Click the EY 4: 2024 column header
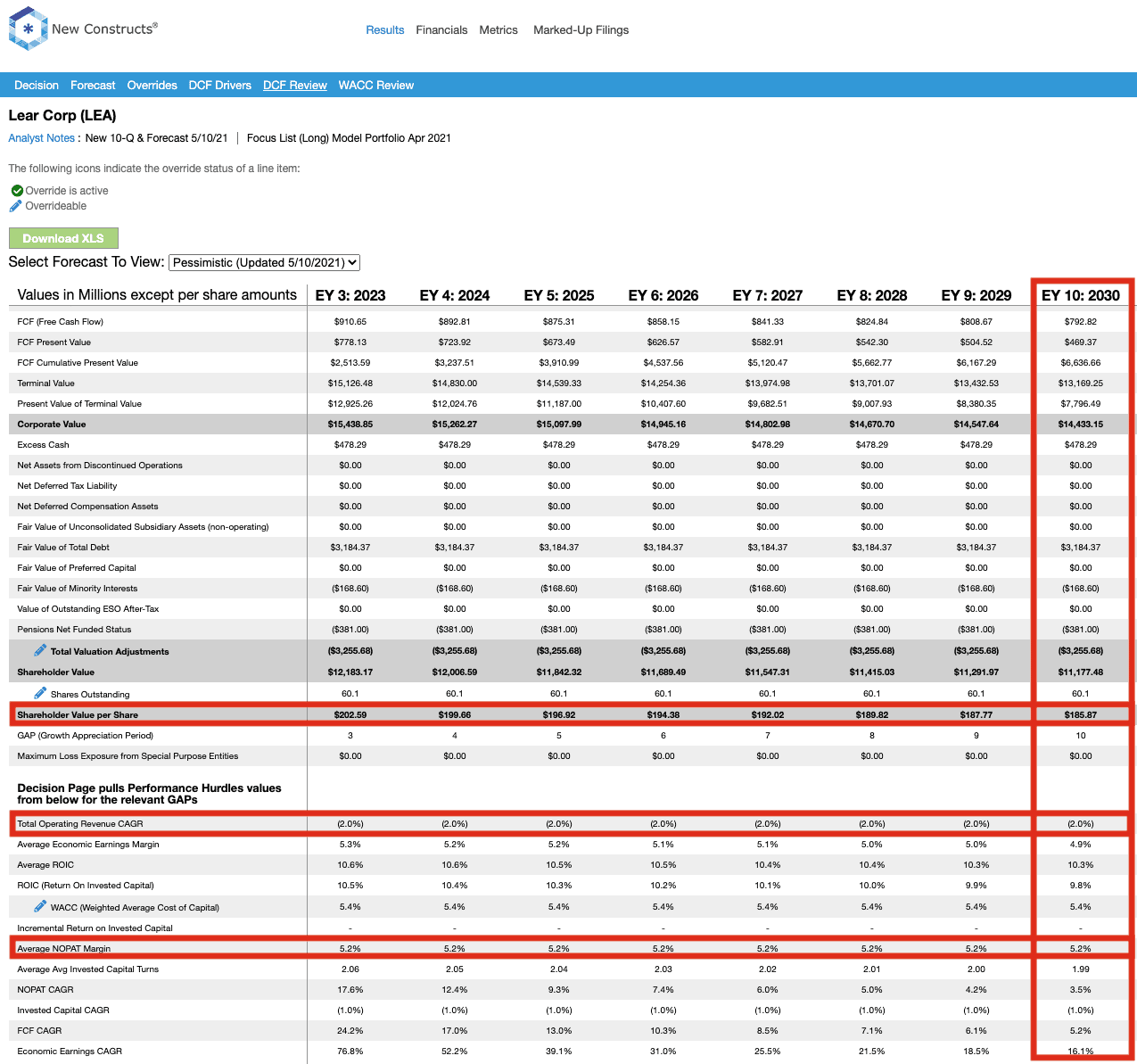Screen dimensions: 1137x1064 tap(455, 295)
